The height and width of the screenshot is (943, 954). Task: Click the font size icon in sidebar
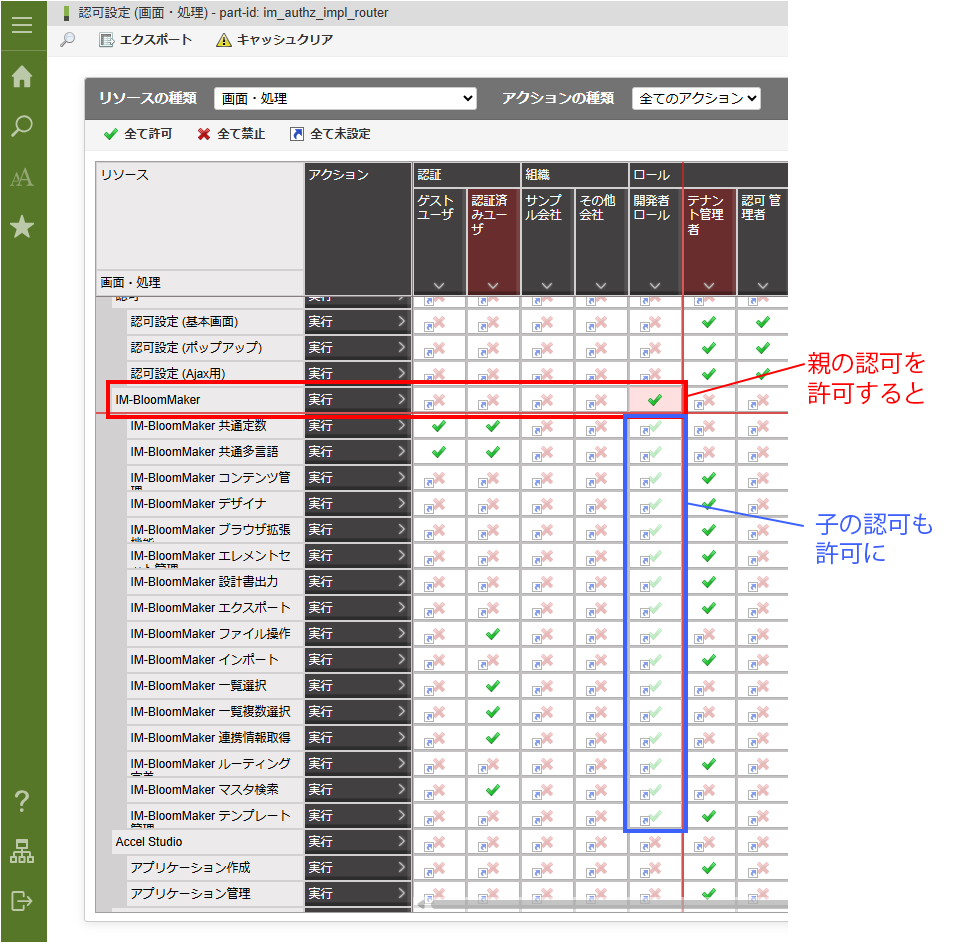(22, 178)
